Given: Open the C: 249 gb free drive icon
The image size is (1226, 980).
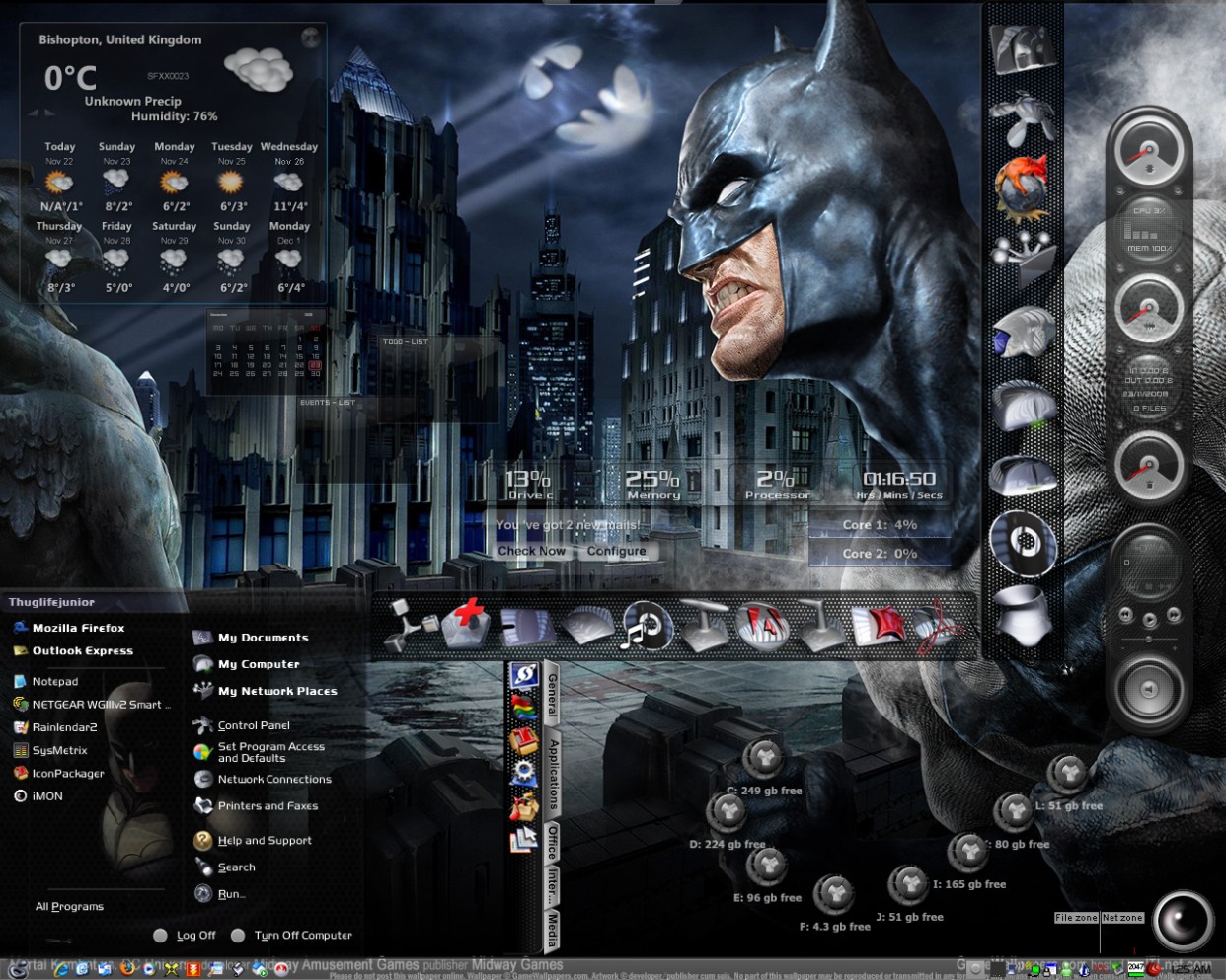Looking at the screenshot, I should 762,759.
